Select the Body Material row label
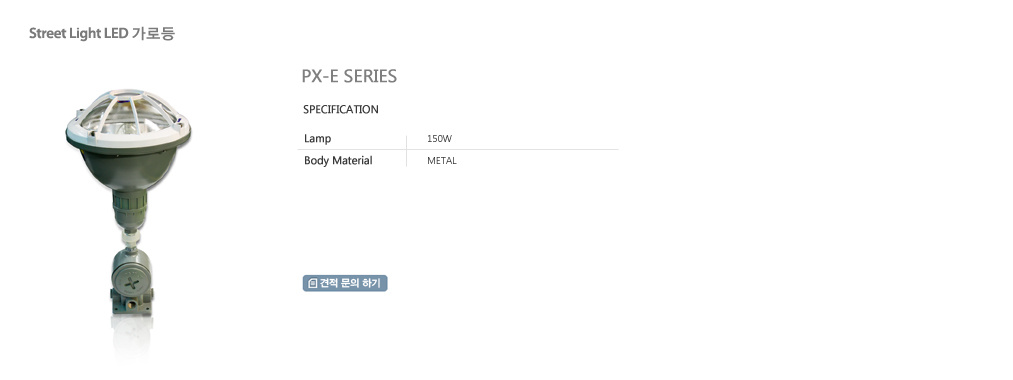 point(338,160)
